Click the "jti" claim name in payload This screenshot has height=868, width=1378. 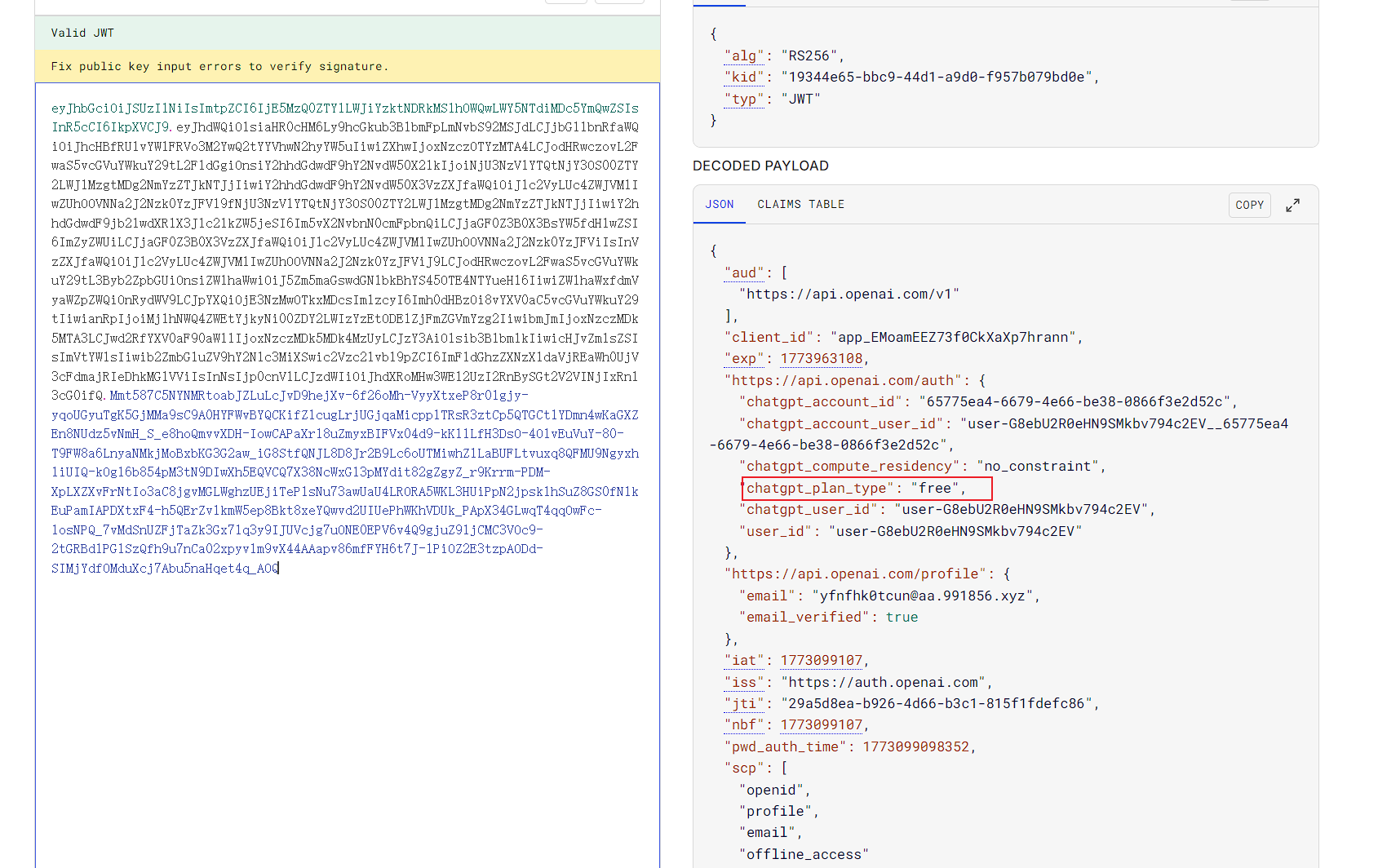coord(743,704)
